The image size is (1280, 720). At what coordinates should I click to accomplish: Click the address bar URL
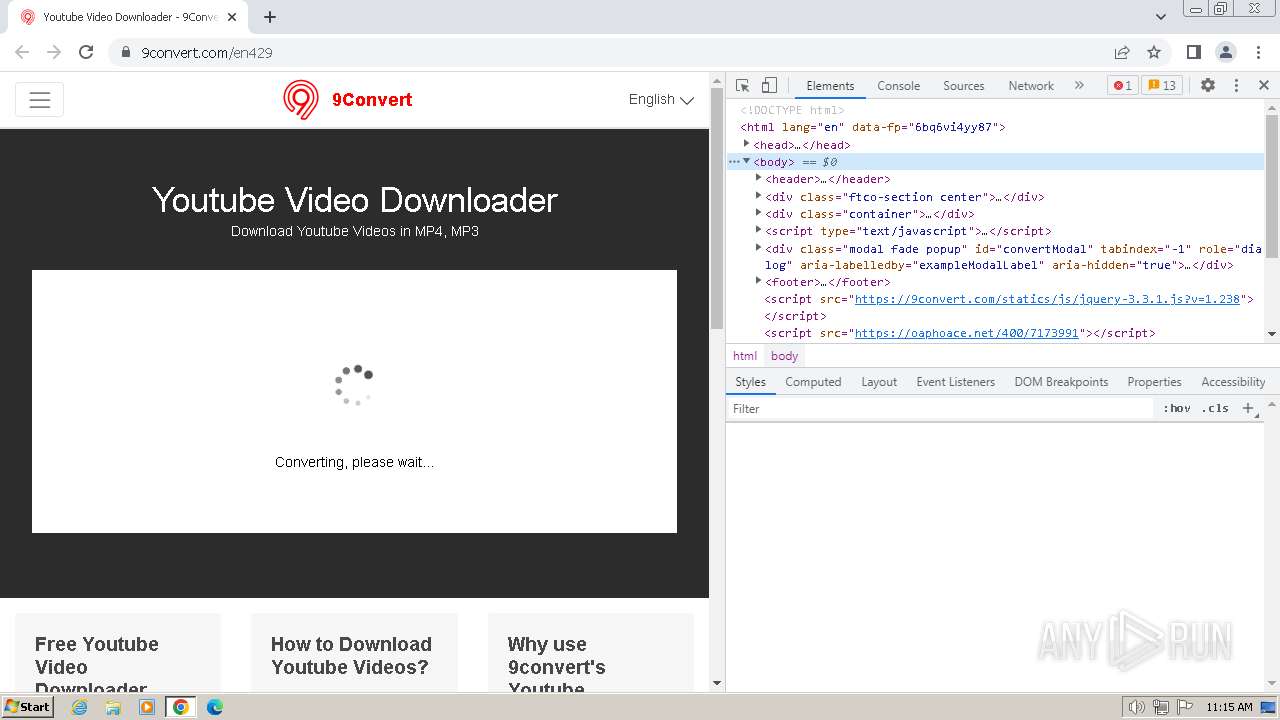tap(207, 53)
